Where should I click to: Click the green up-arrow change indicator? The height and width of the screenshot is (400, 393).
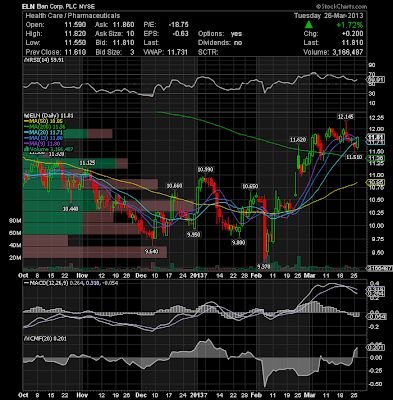click(x=309, y=25)
